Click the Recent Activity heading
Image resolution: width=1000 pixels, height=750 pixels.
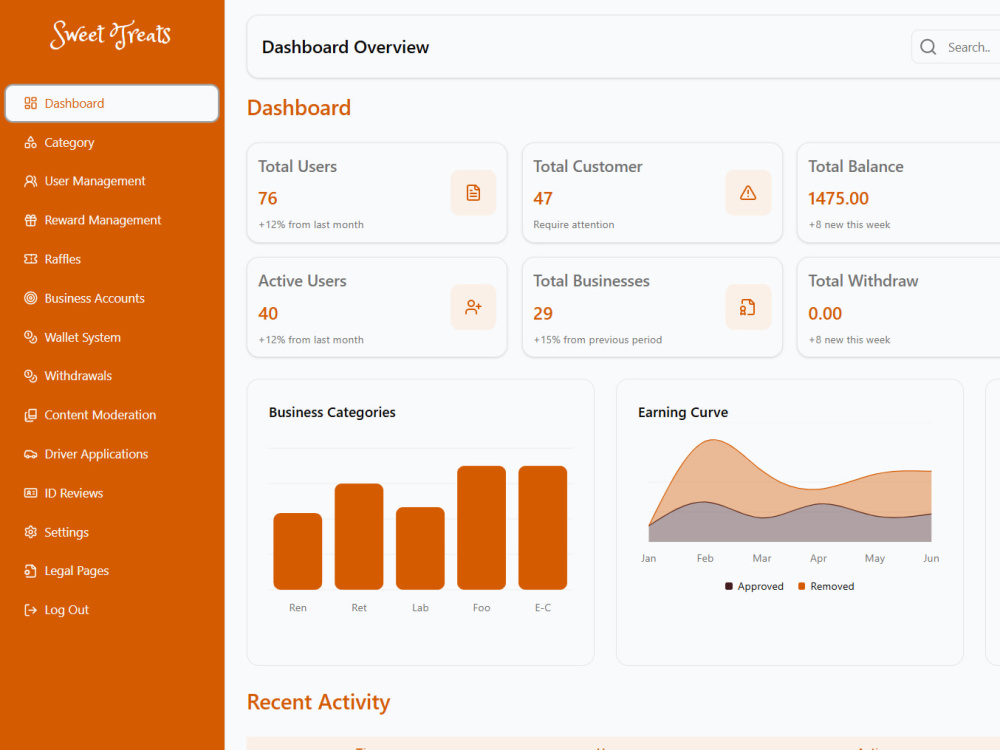click(318, 702)
